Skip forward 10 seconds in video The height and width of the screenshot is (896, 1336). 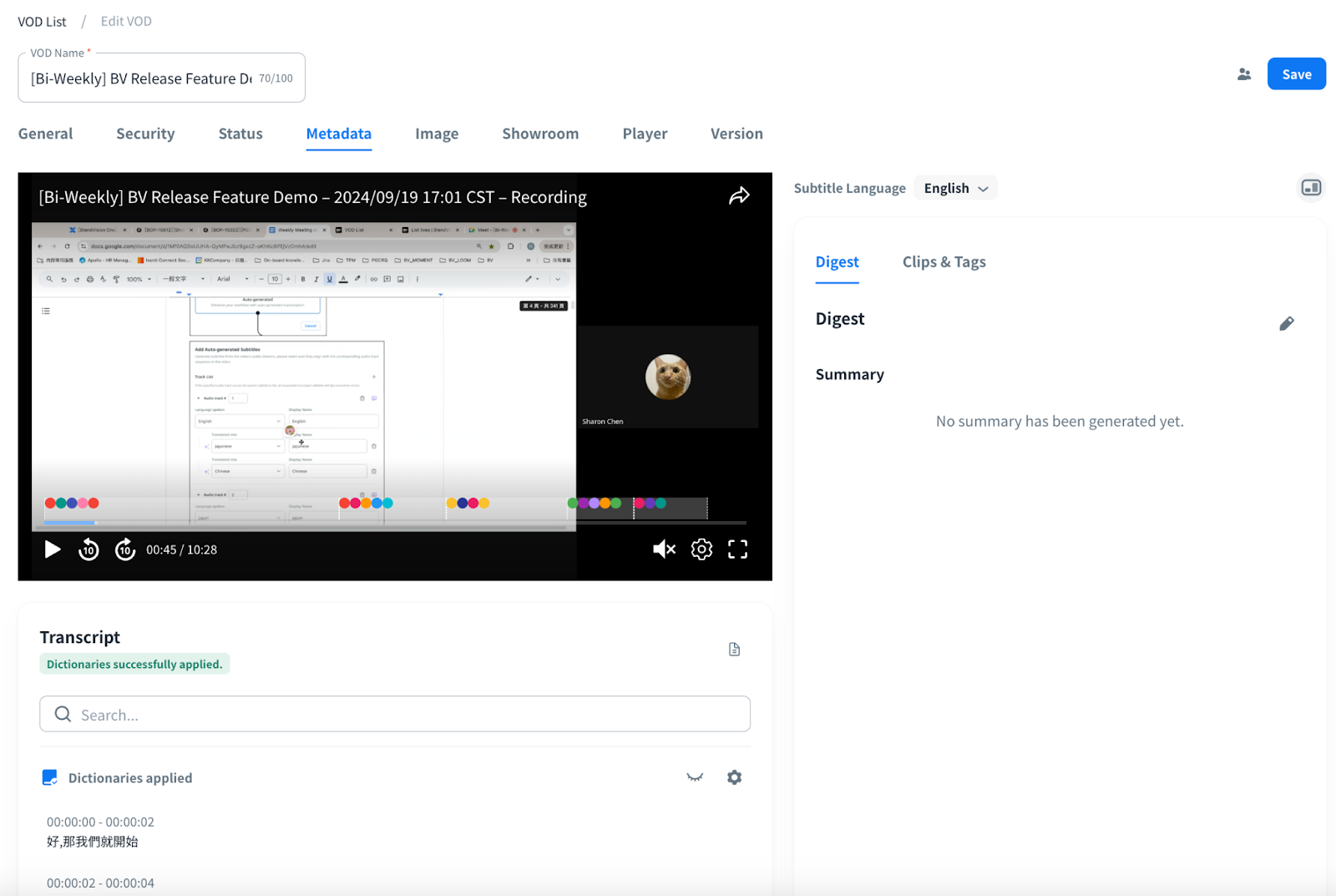coord(125,549)
